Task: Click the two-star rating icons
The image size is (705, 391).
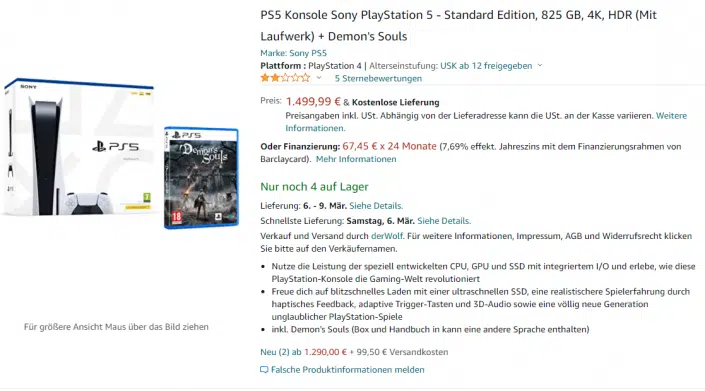Action: [286, 78]
